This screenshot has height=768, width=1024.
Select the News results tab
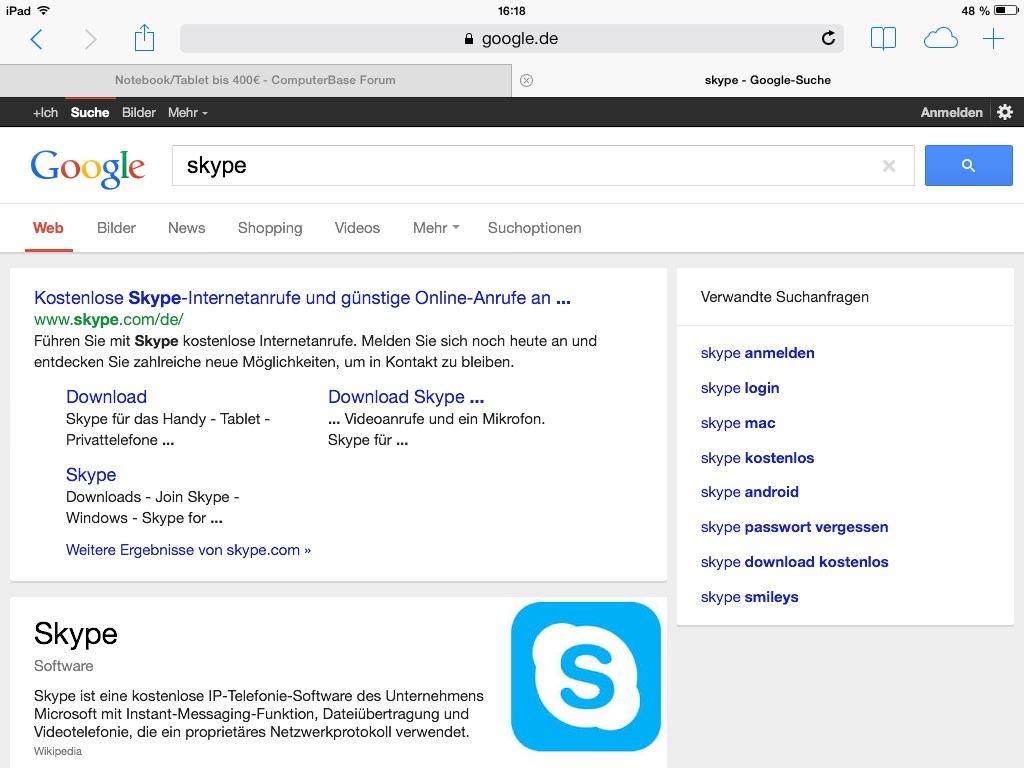[186, 228]
